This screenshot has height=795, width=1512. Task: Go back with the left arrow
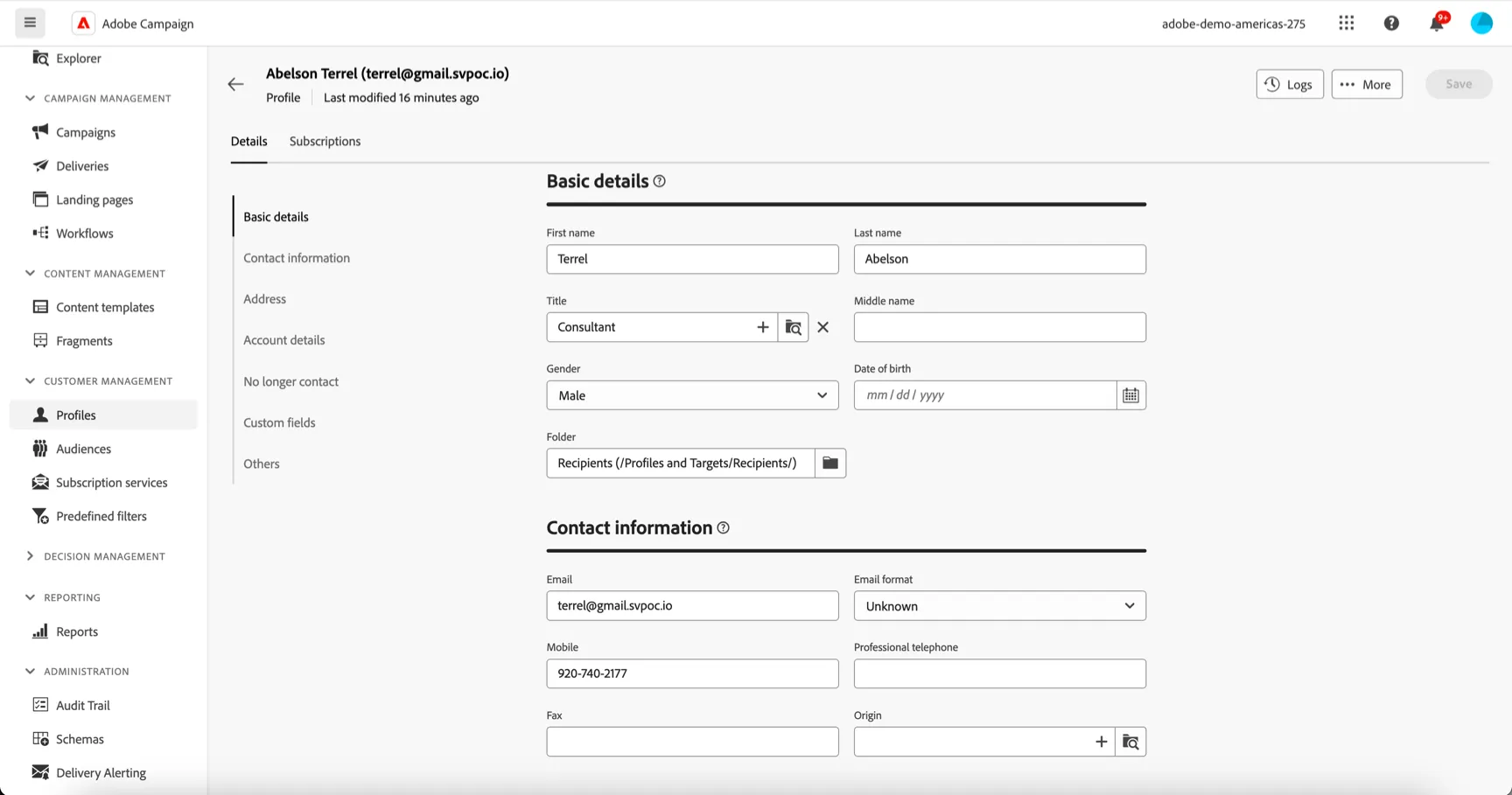(235, 85)
